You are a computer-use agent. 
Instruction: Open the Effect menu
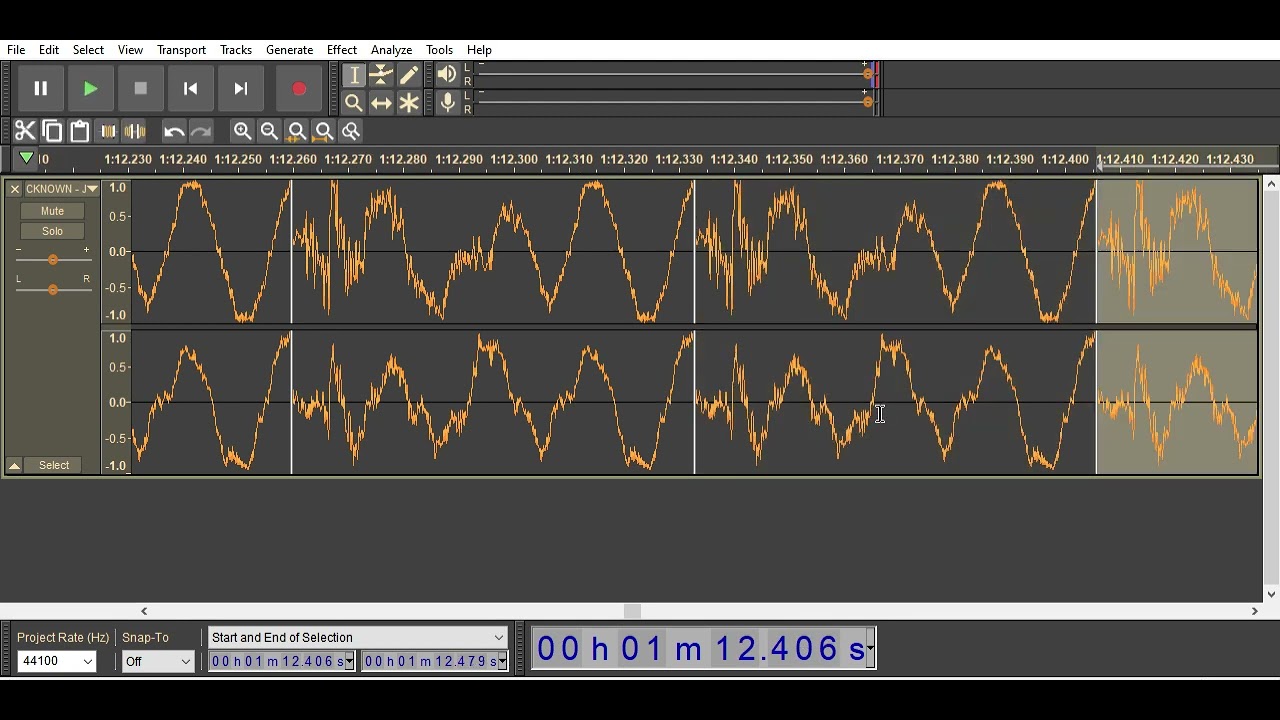click(x=341, y=50)
